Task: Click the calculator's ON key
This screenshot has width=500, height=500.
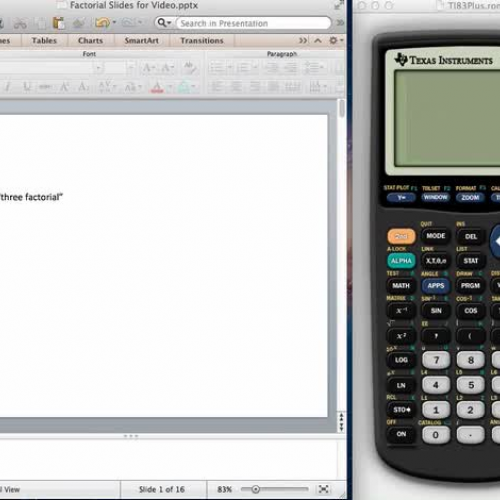Action: coord(401,434)
